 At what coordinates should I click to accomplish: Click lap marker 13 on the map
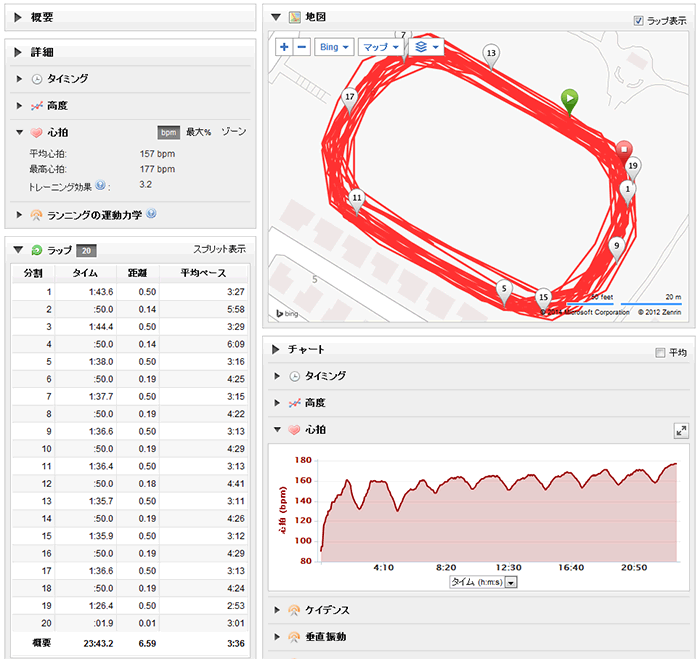point(490,54)
